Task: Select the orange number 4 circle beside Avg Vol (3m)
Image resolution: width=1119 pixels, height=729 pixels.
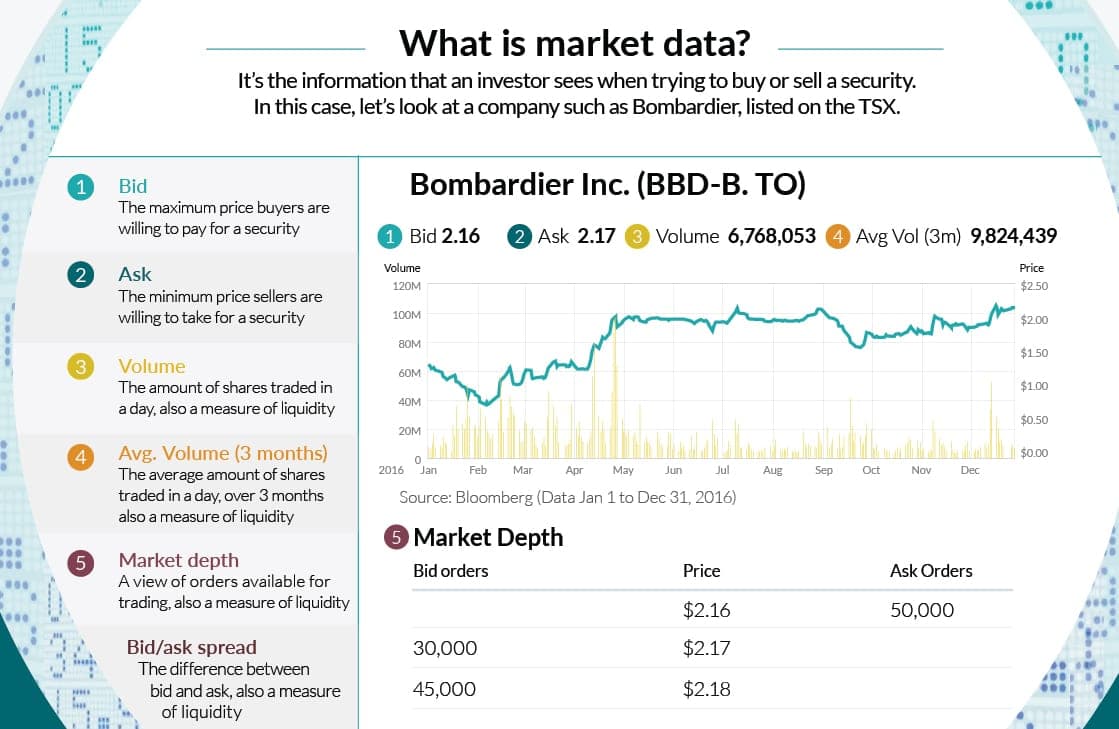Action: tap(838, 237)
